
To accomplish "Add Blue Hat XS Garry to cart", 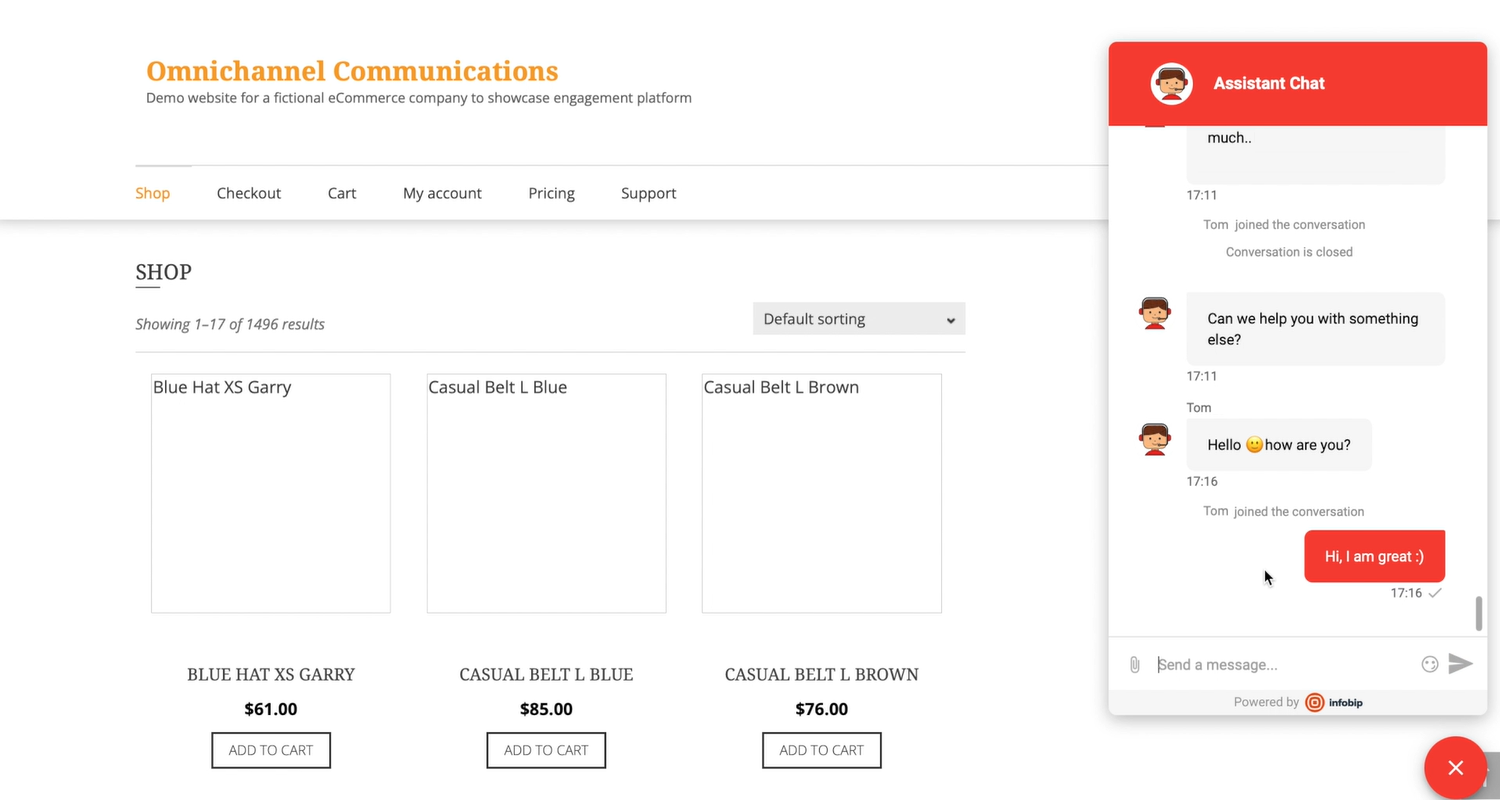I will (x=271, y=750).
